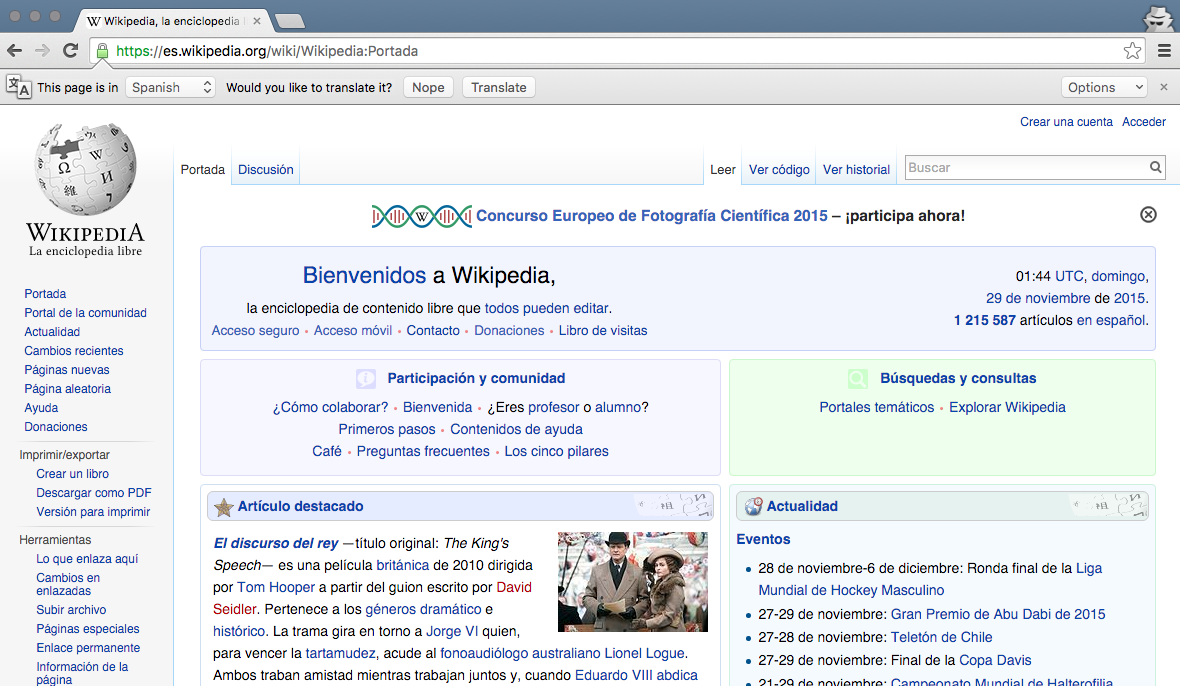The width and height of the screenshot is (1180, 686).
Task: Open Versión para imprimir
Action: [93, 511]
